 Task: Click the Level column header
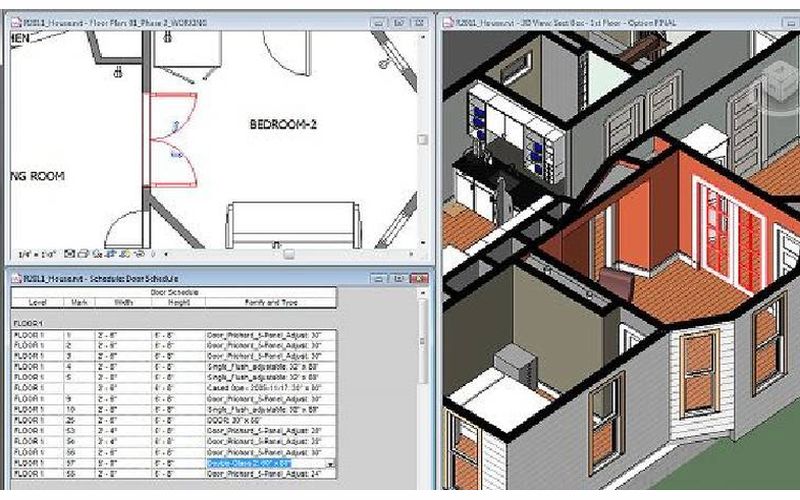(x=37, y=303)
